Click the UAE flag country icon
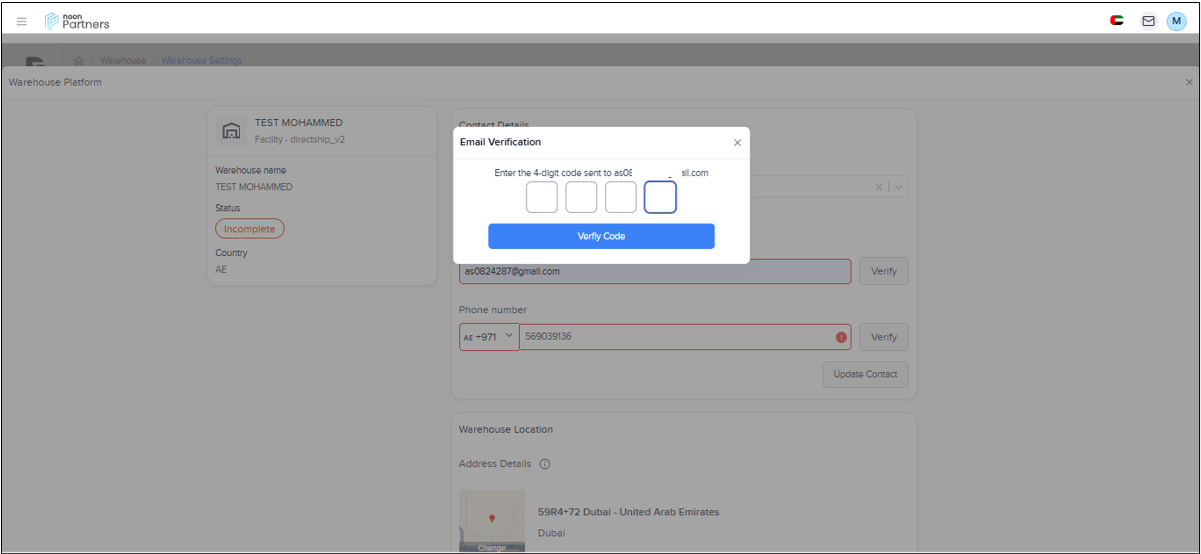 1117,21
